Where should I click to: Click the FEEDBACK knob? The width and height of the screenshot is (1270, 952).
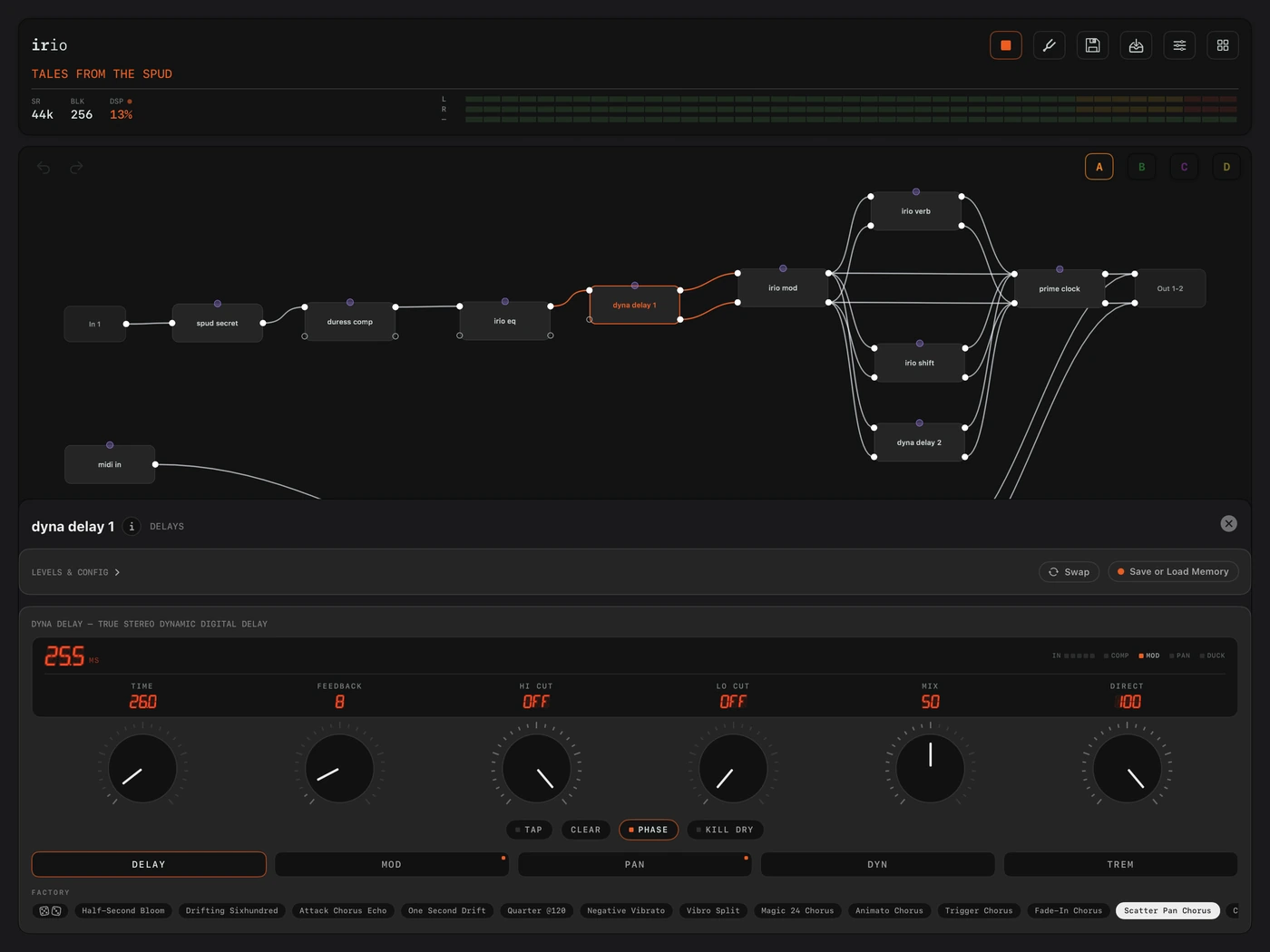(x=339, y=768)
